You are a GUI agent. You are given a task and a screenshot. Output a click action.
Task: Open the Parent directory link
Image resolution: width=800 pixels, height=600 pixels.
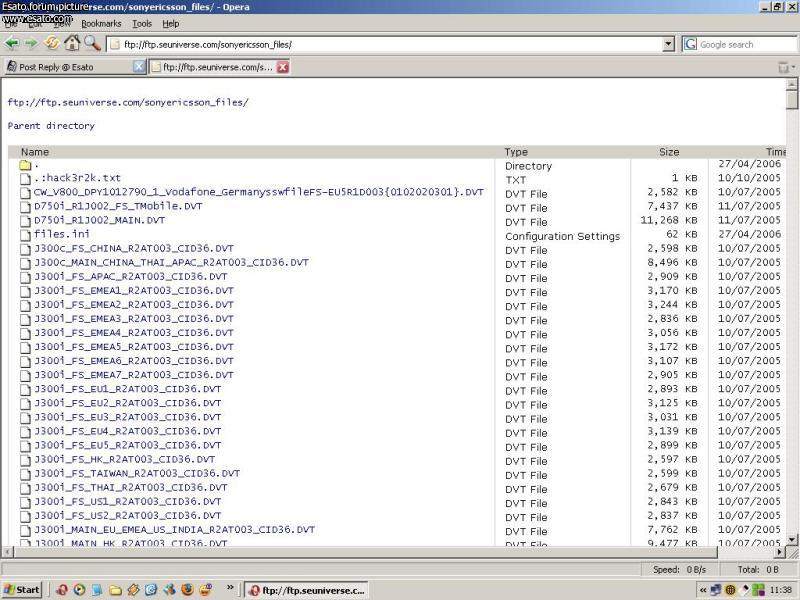coord(51,126)
